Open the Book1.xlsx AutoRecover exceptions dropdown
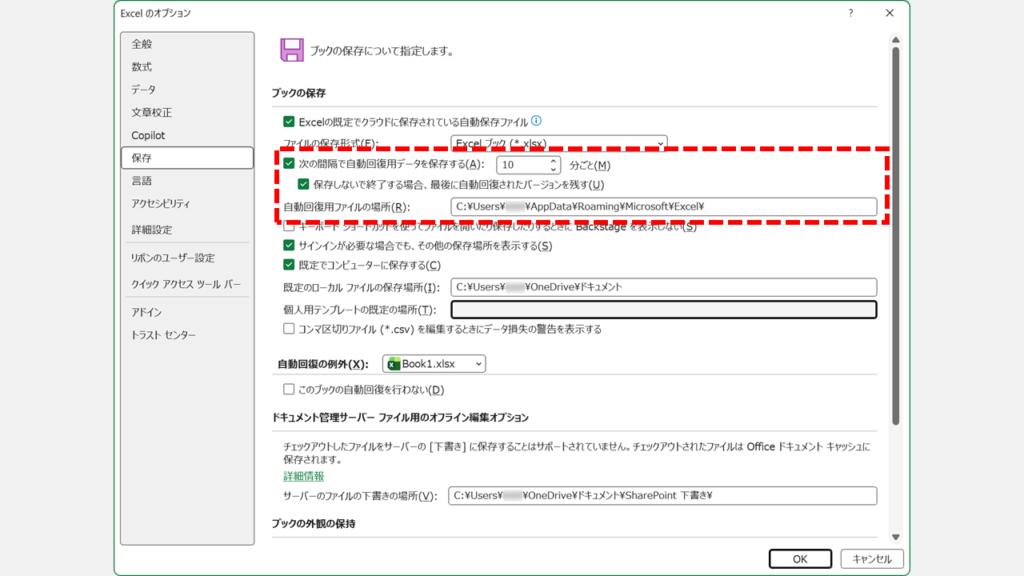 (434, 364)
